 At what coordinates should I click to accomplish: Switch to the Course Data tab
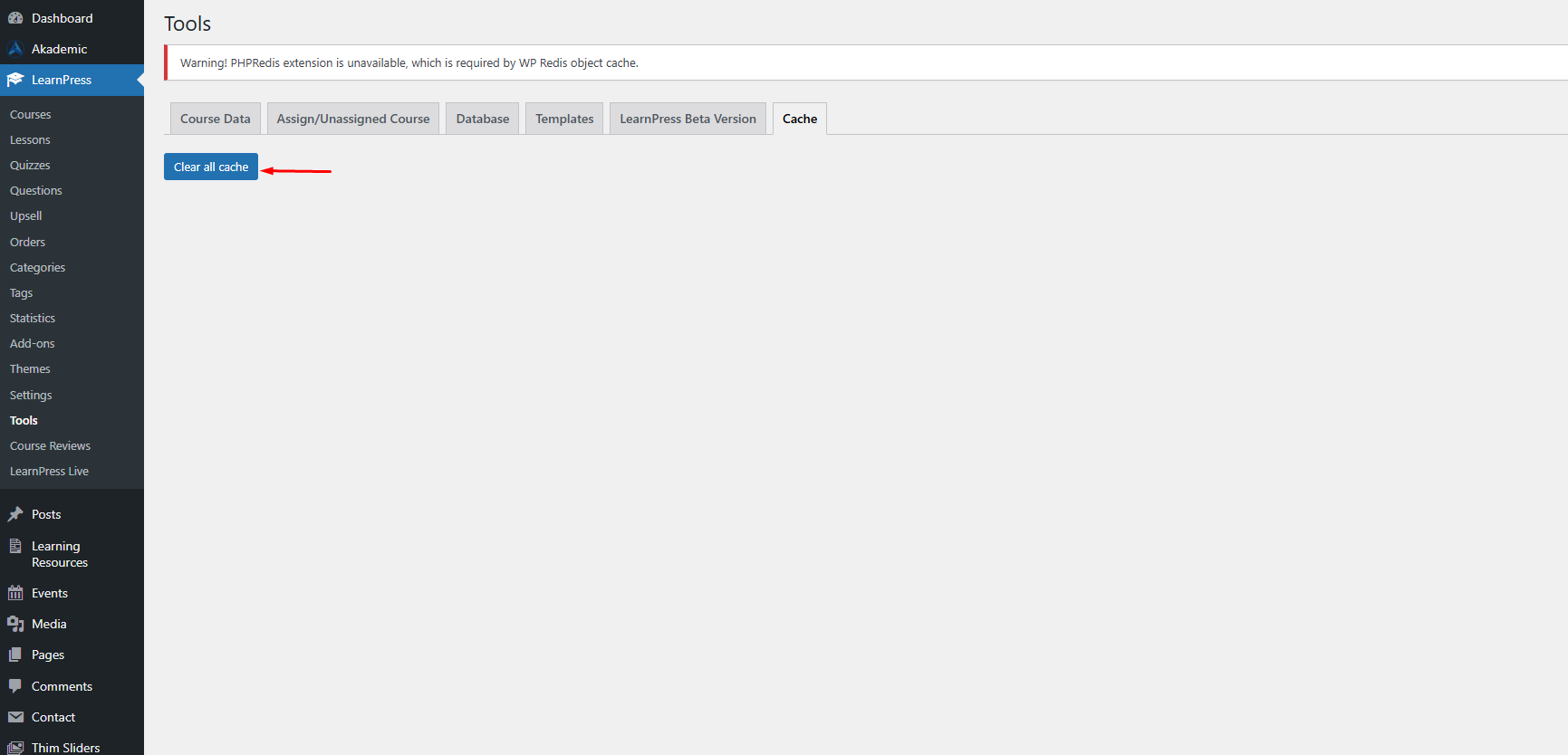215,119
